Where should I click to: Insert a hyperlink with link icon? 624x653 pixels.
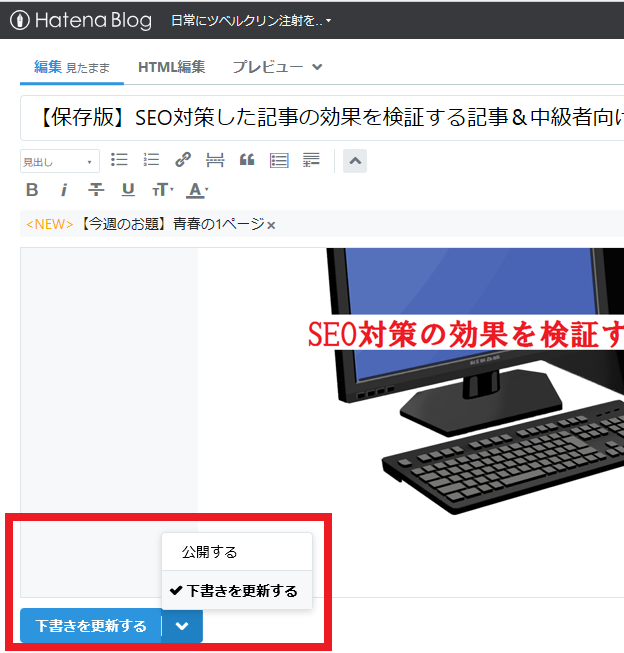click(x=183, y=160)
